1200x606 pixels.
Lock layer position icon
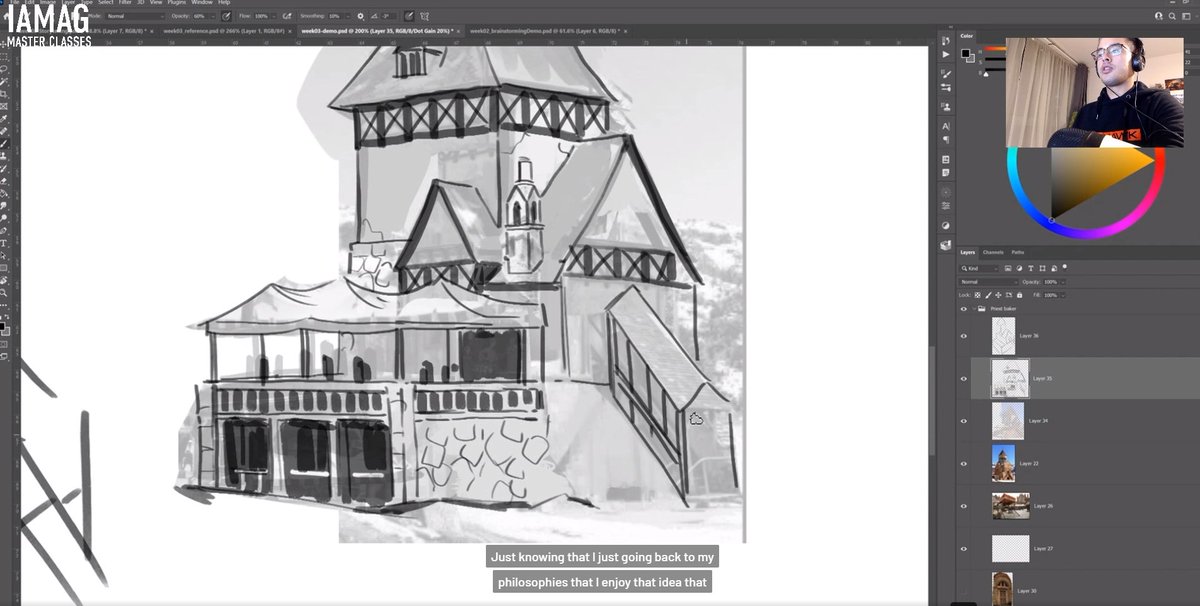coord(998,295)
